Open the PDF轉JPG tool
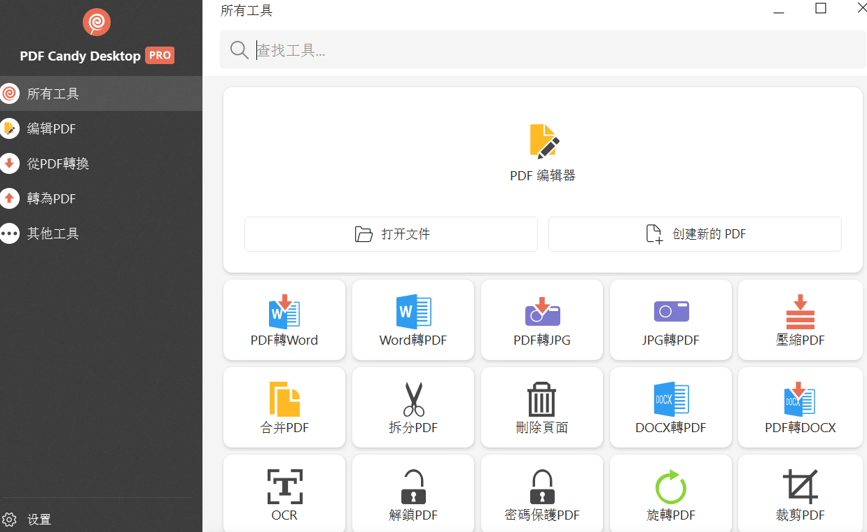This screenshot has height=532, width=867. 542,320
